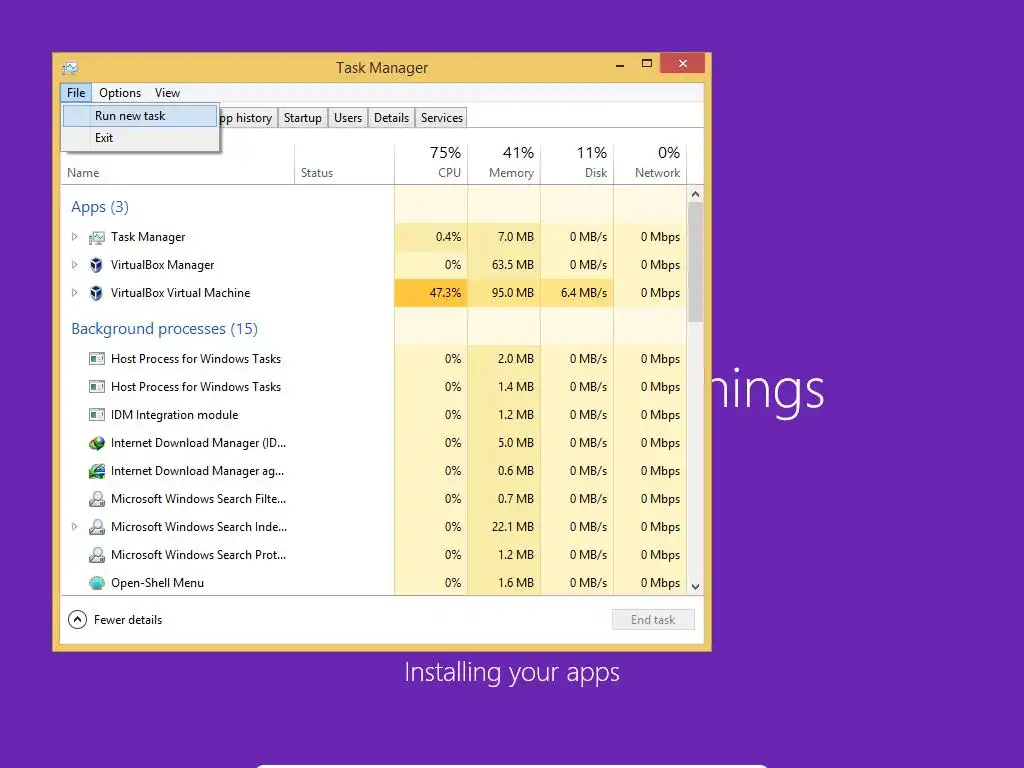Select the Open-Shell Menu process name
The image size is (1024, 768).
tap(157, 583)
